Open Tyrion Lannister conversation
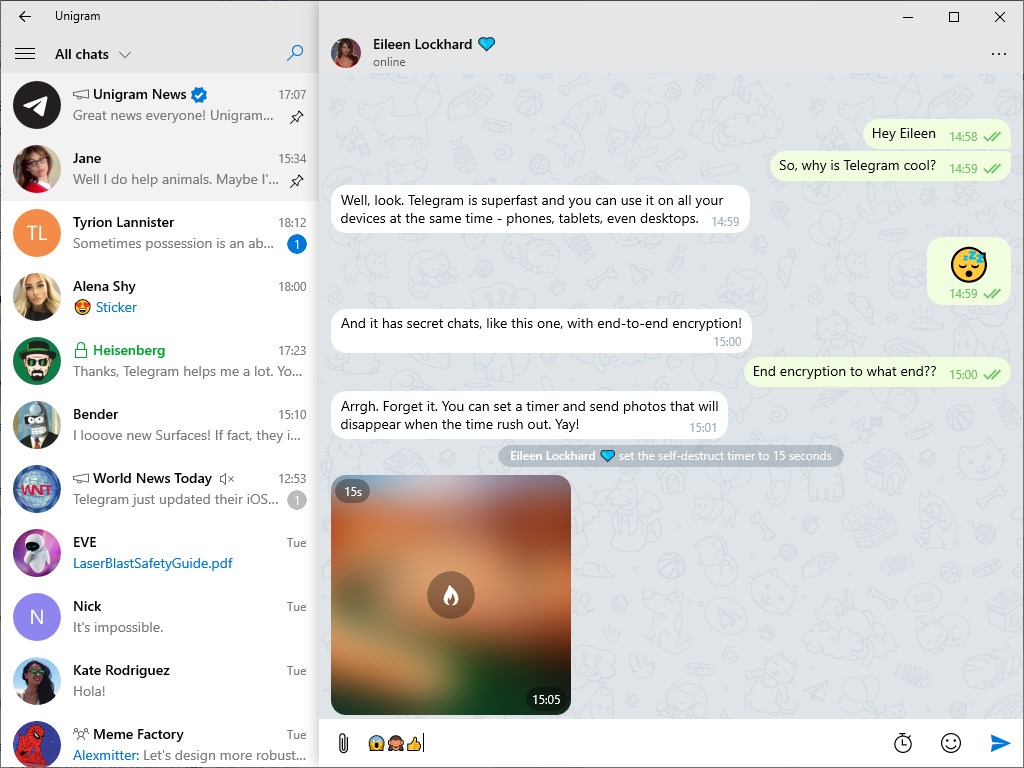This screenshot has height=768, width=1024. 159,233
